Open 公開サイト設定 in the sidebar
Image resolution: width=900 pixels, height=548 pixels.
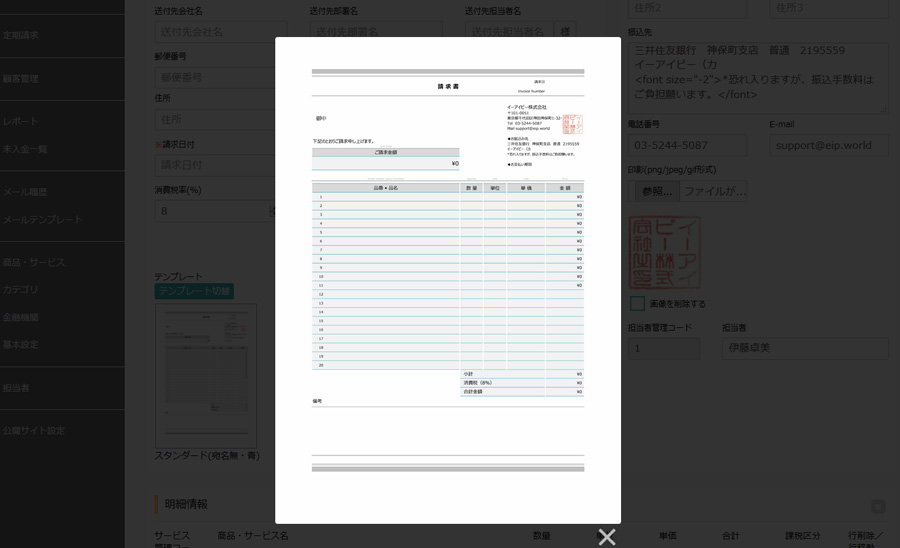point(33,430)
